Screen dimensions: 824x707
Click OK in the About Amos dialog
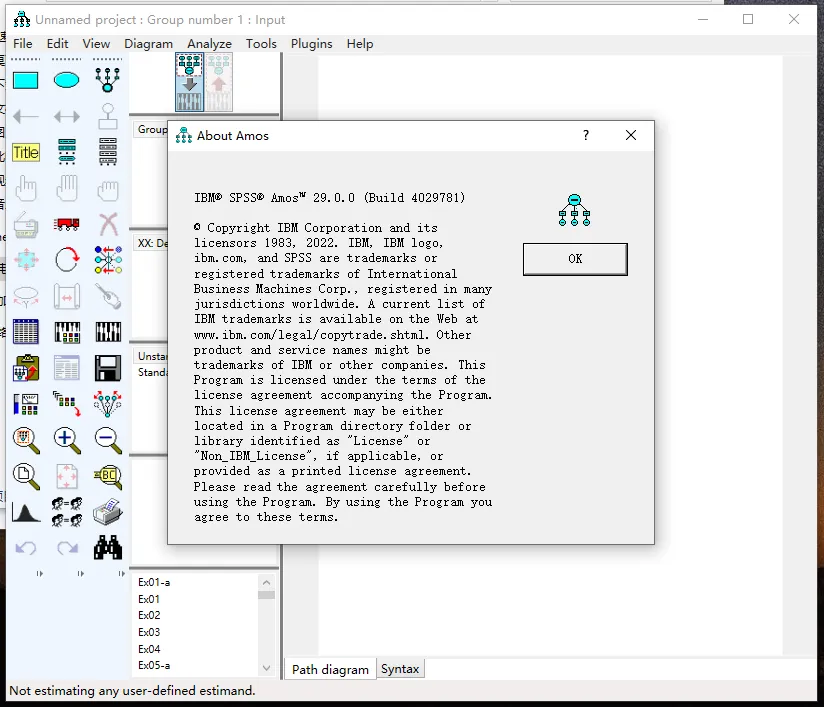[x=575, y=259]
